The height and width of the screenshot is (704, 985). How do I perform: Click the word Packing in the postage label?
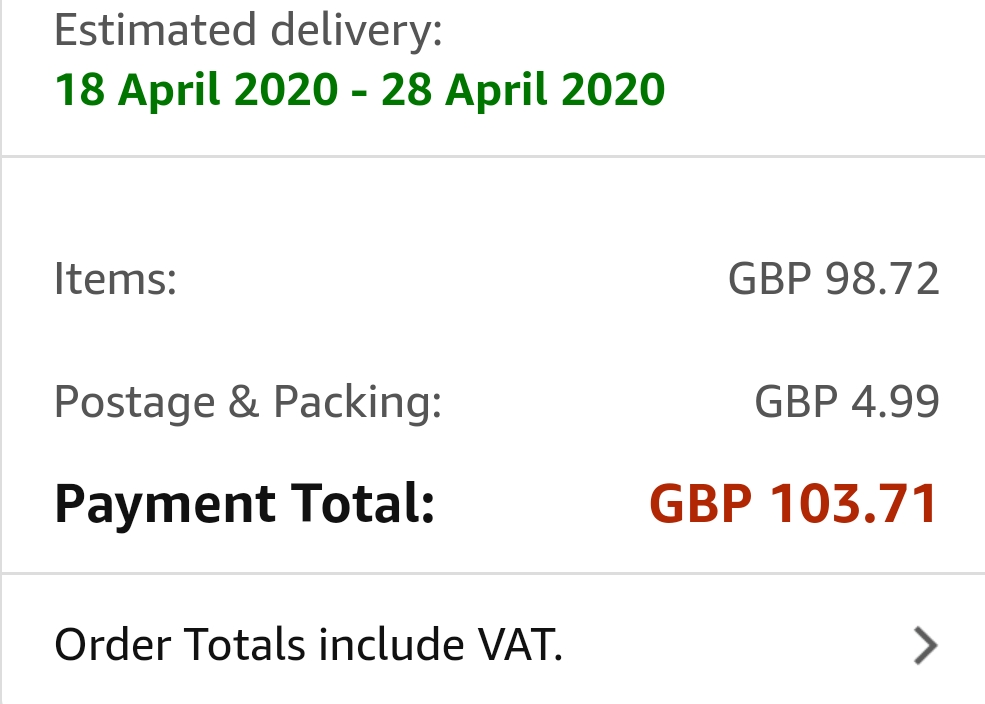(x=357, y=403)
